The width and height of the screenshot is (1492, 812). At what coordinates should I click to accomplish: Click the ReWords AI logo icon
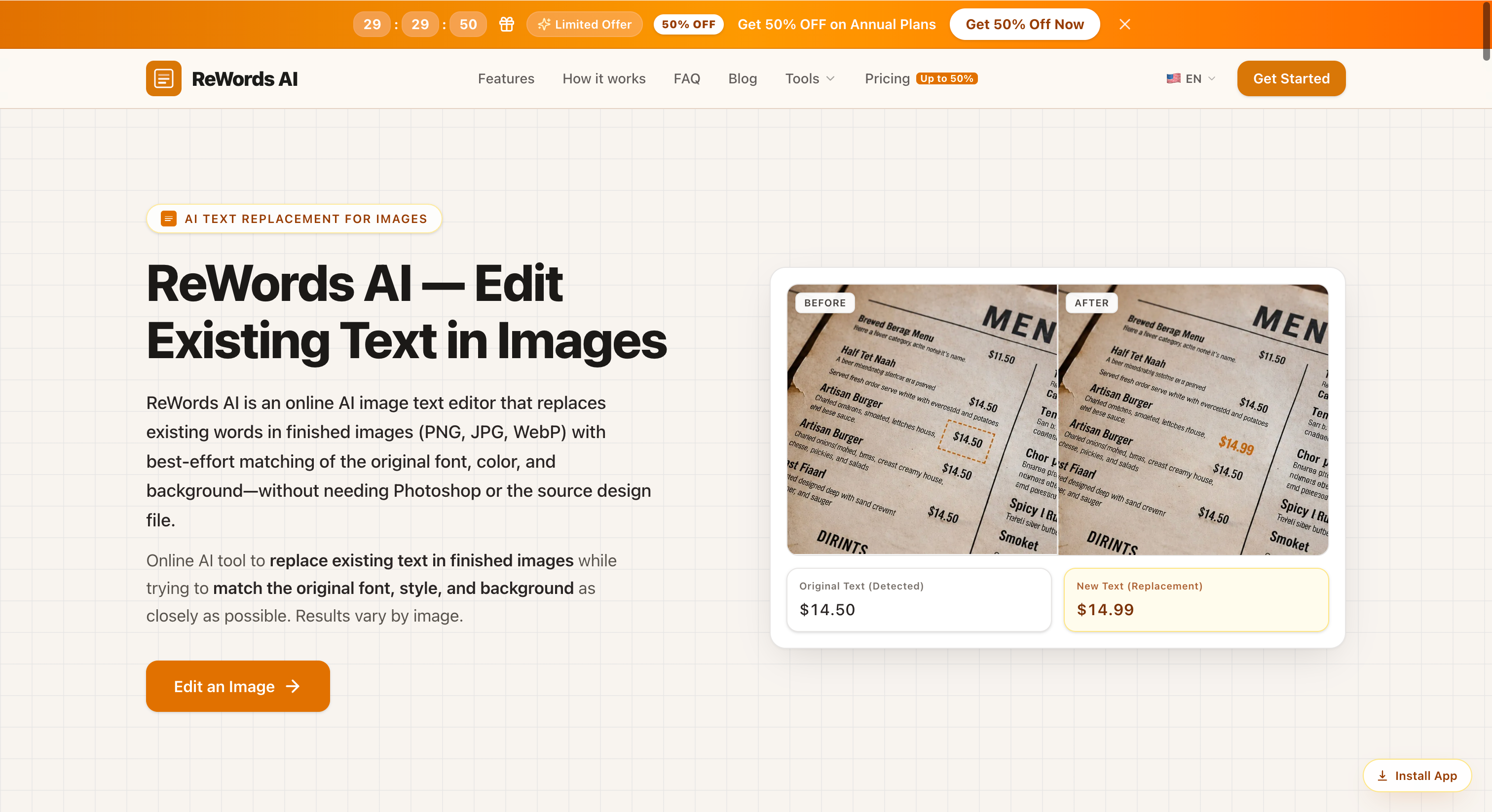[163, 78]
